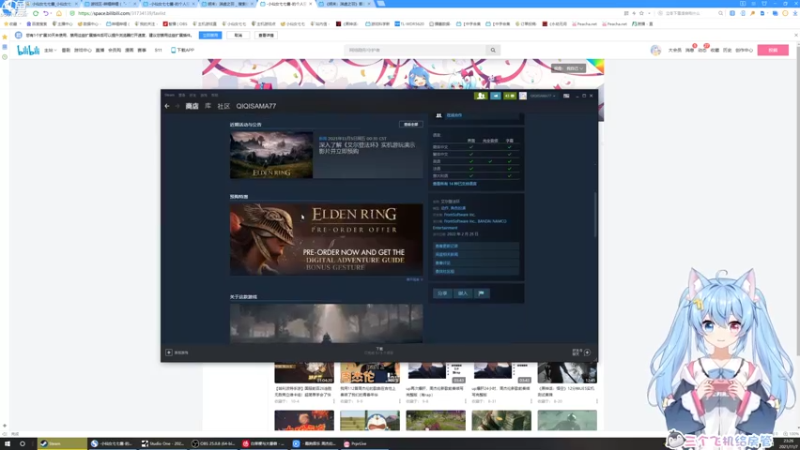Expand the bilibili 主站 main site dropdown

[49, 50]
